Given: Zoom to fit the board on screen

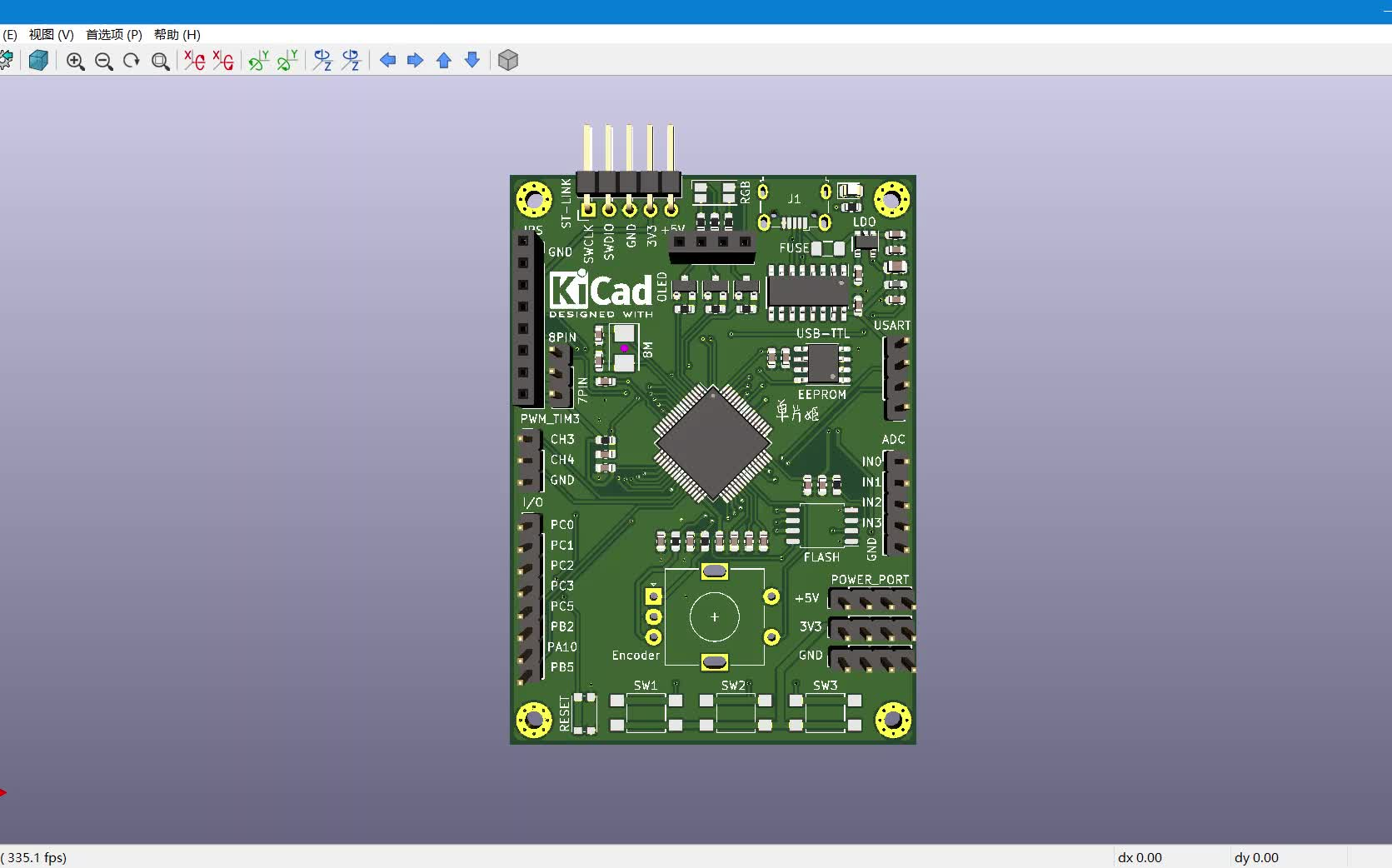Looking at the screenshot, I should (x=161, y=61).
